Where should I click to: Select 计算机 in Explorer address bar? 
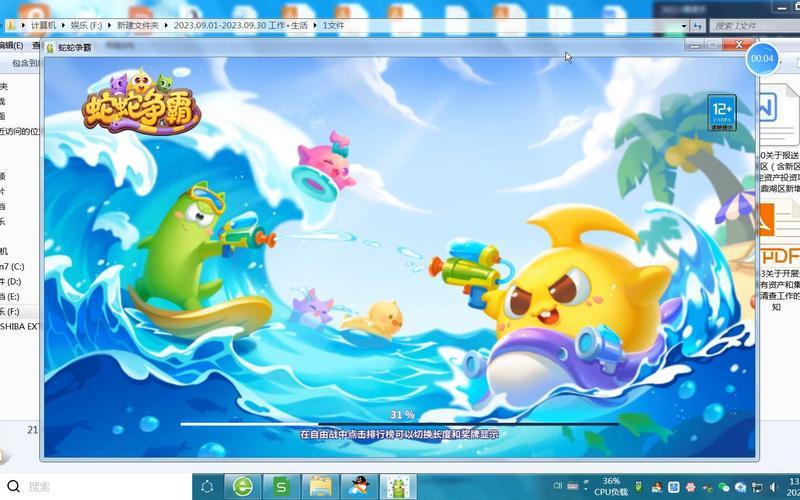click(x=43, y=25)
